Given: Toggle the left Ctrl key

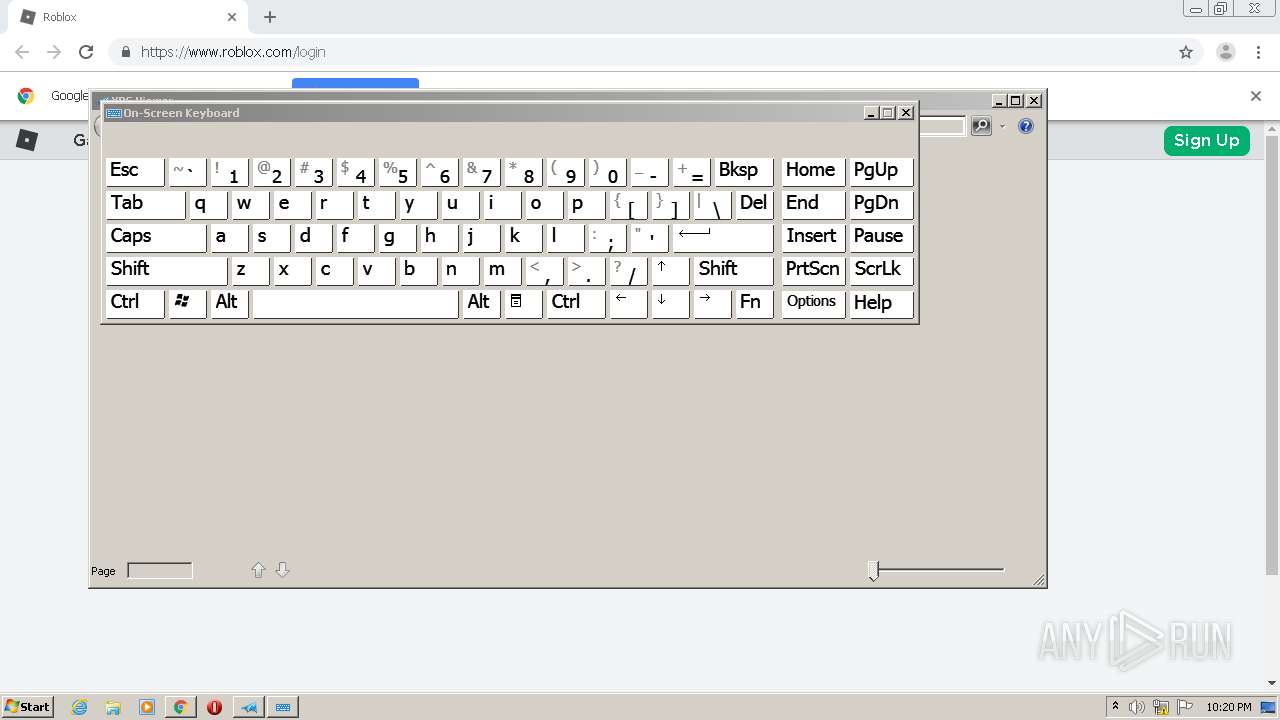Looking at the screenshot, I should [x=135, y=303].
